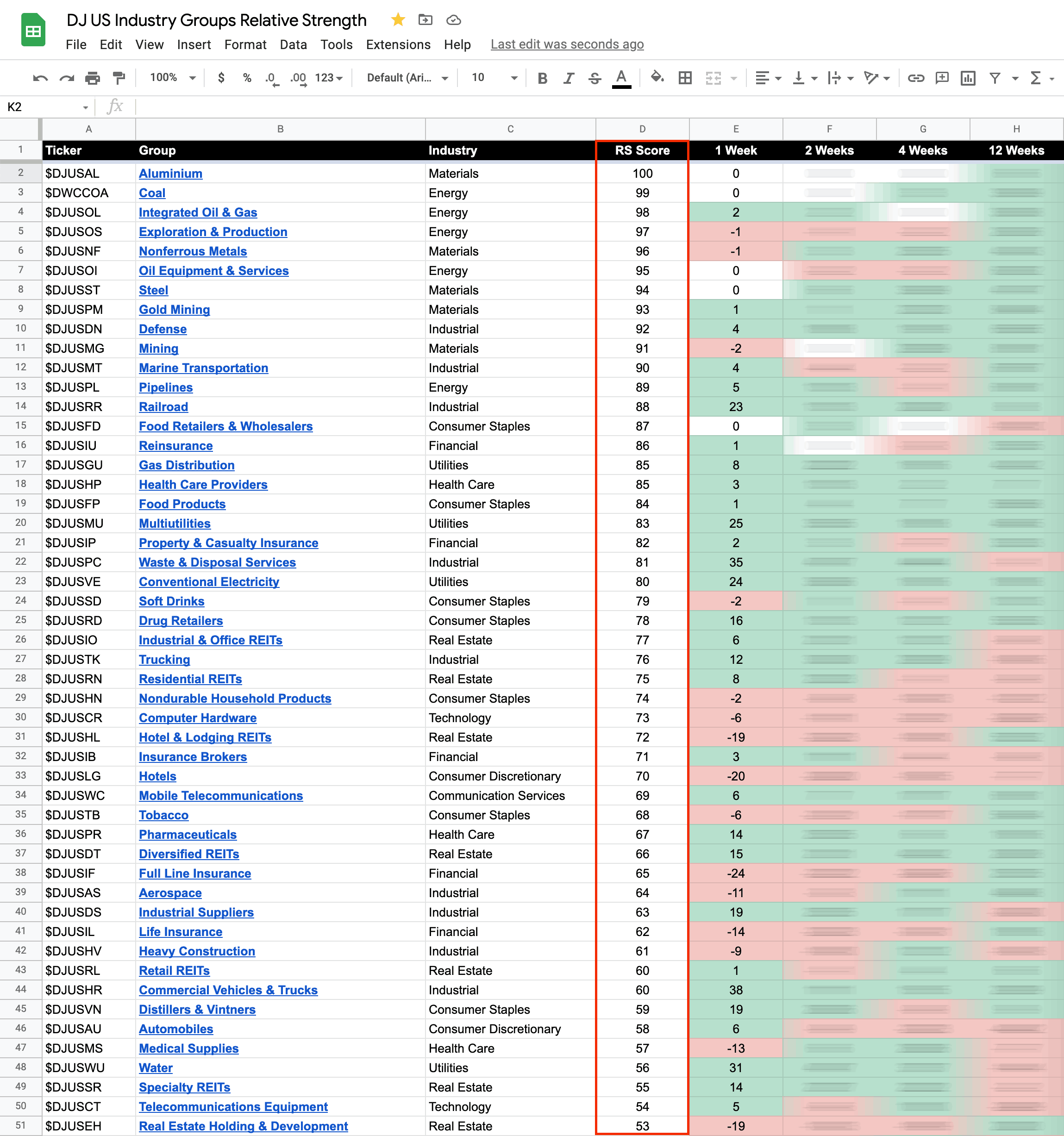Image resolution: width=1064 pixels, height=1136 pixels.
Task: Open the Aluminium link
Action: coord(170,174)
